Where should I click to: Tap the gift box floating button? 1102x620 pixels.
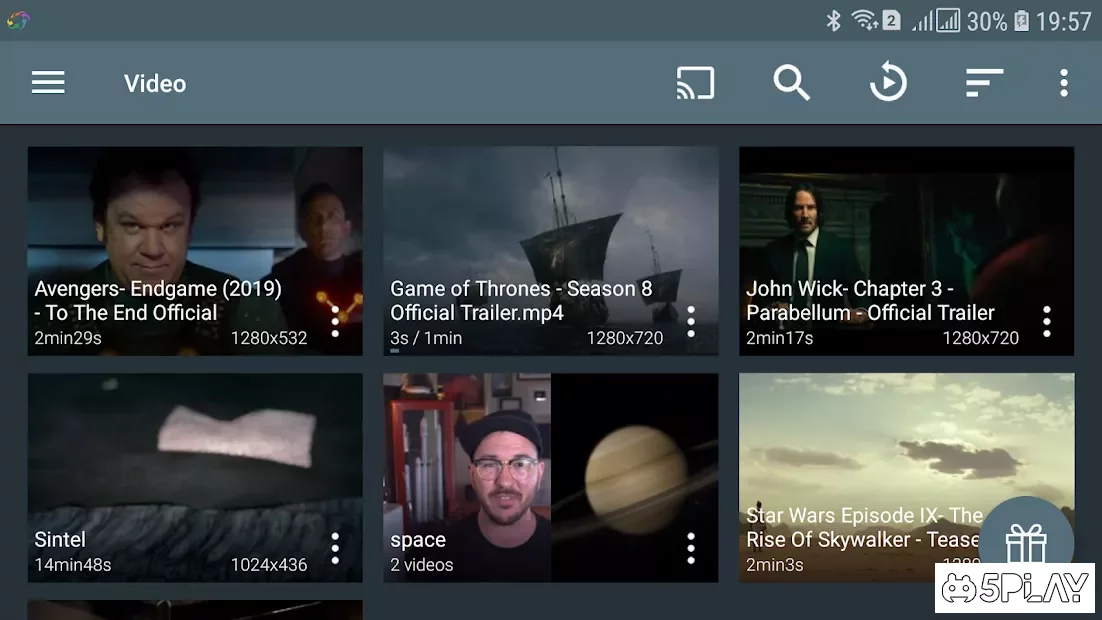[1025, 544]
